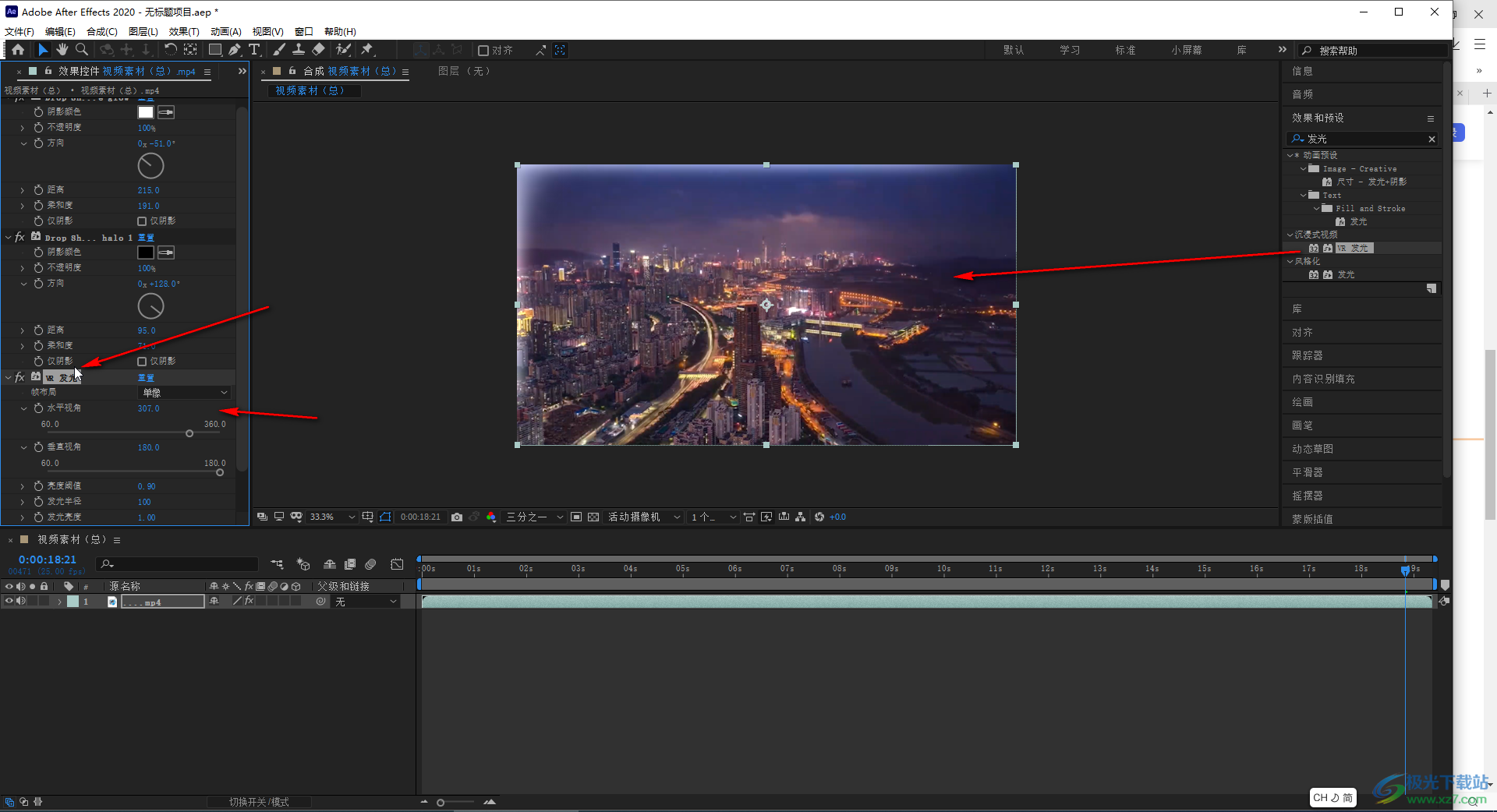The height and width of the screenshot is (812, 1497).
Task: Open the 效果(T) menu
Action: 184,32
